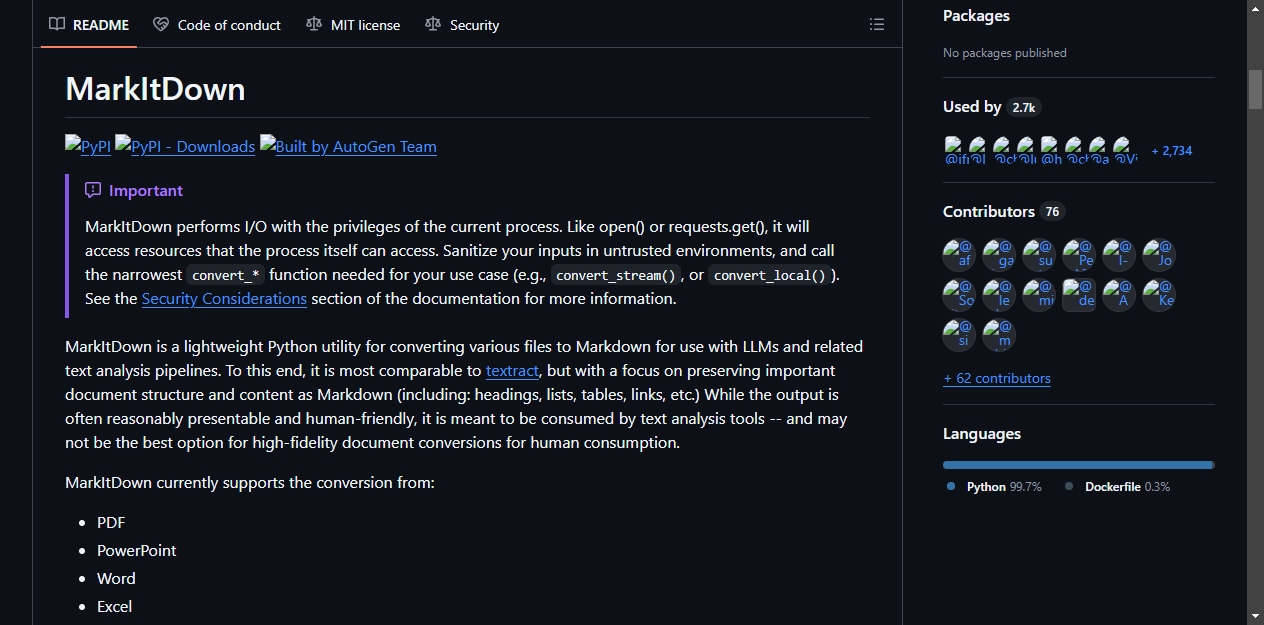Screen dimensions: 1264x625
Task: Click the Built by AutoGen Team badge
Action: tap(348, 146)
